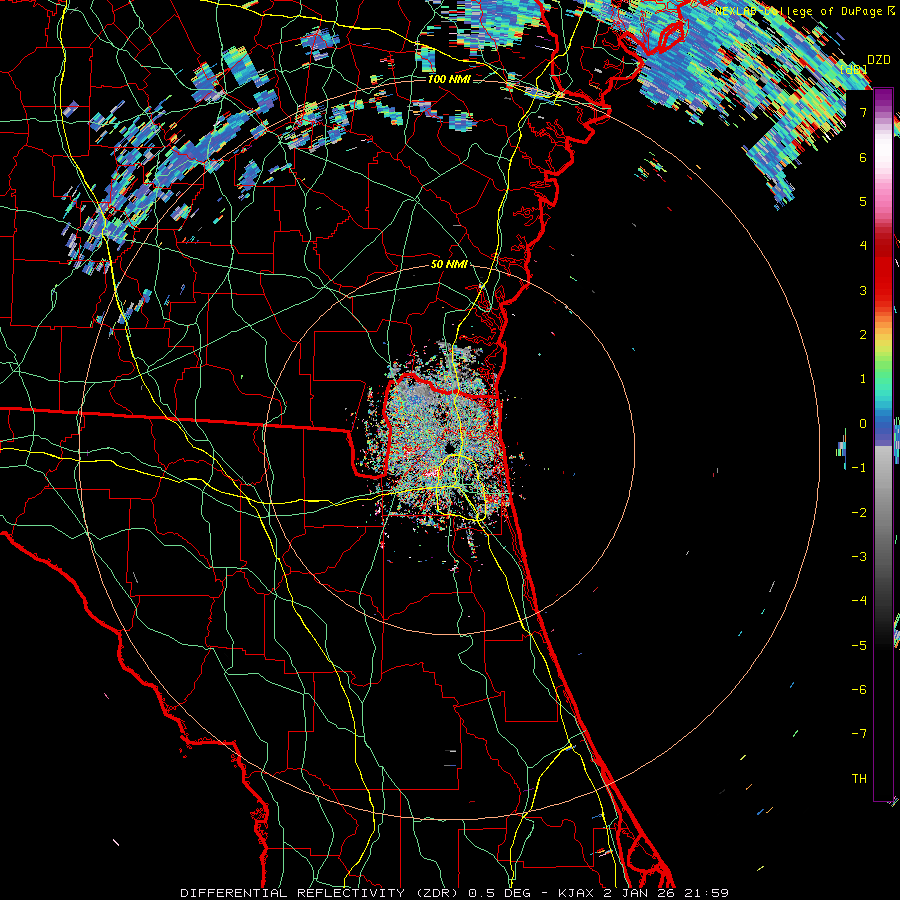Click the "0.5 DEG" elevation angle text

pyautogui.click(x=499, y=893)
